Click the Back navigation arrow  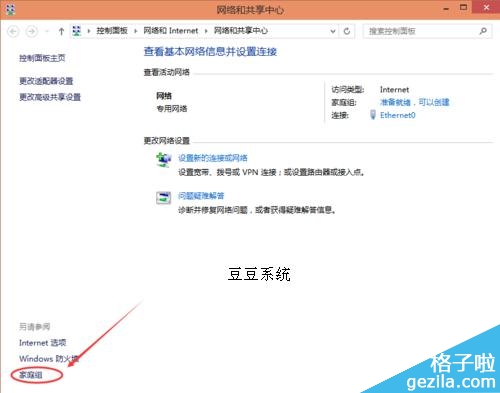pos(13,31)
